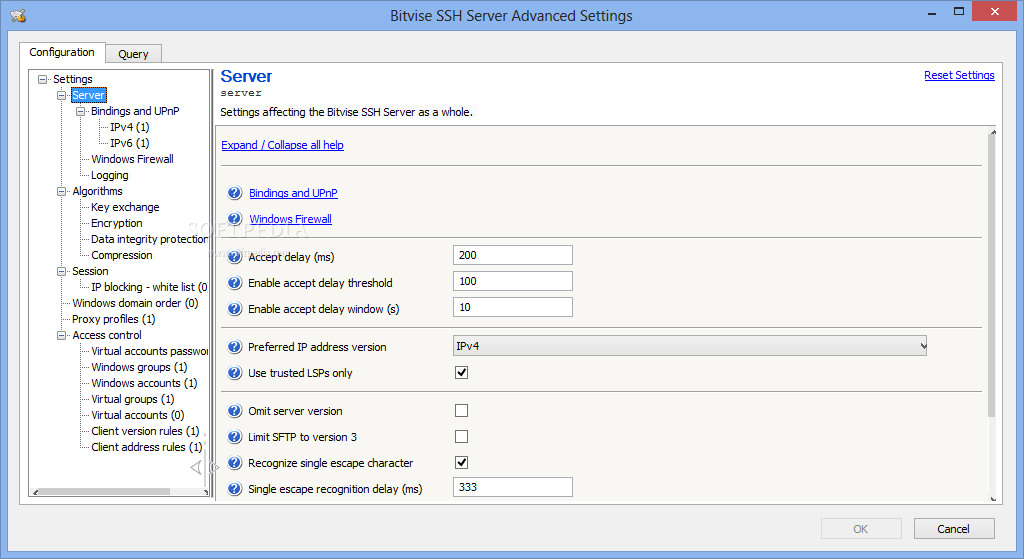The width and height of the screenshot is (1024, 559).
Task: Switch to the Query tab
Action: pos(133,54)
